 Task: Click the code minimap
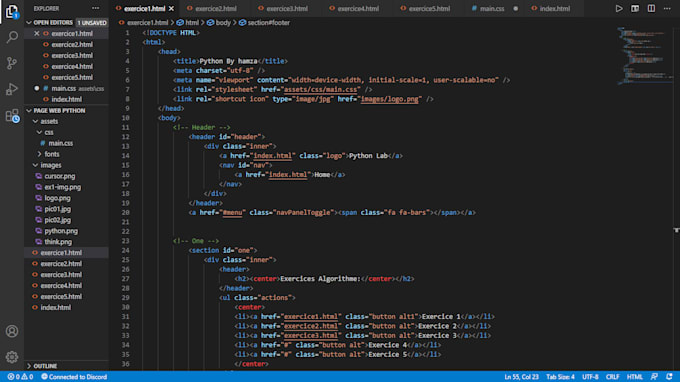pos(644,56)
